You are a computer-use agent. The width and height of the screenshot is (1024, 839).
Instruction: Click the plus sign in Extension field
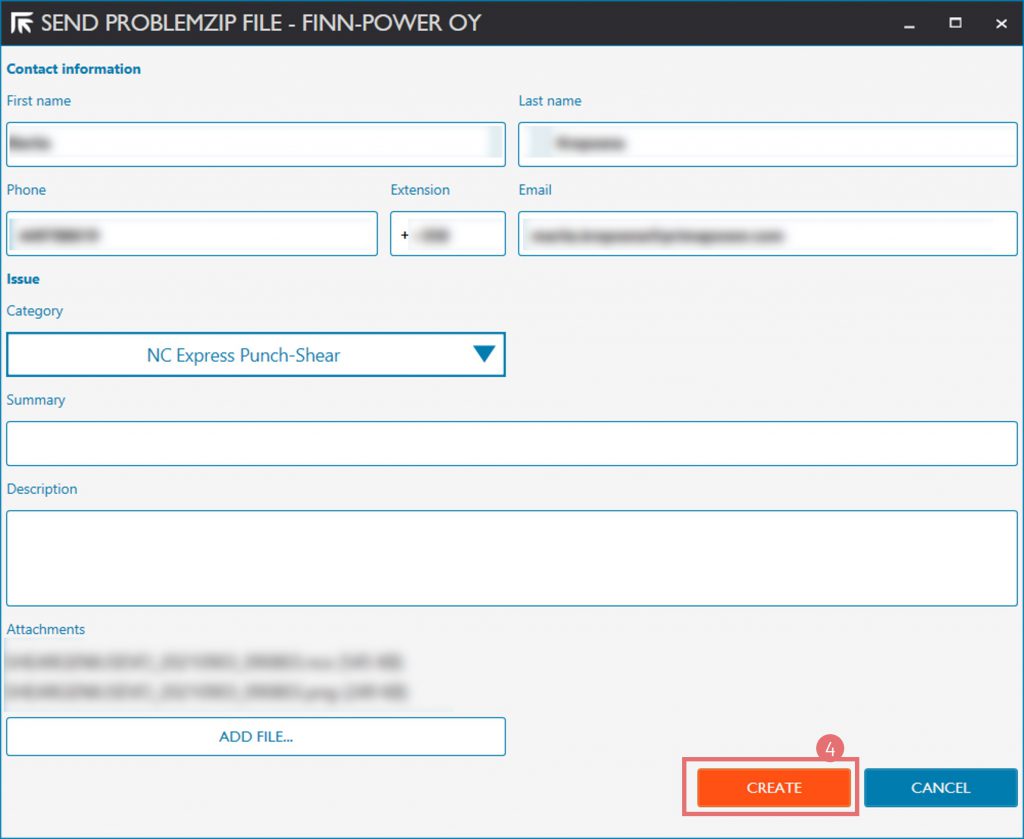pyautogui.click(x=405, y=235)
